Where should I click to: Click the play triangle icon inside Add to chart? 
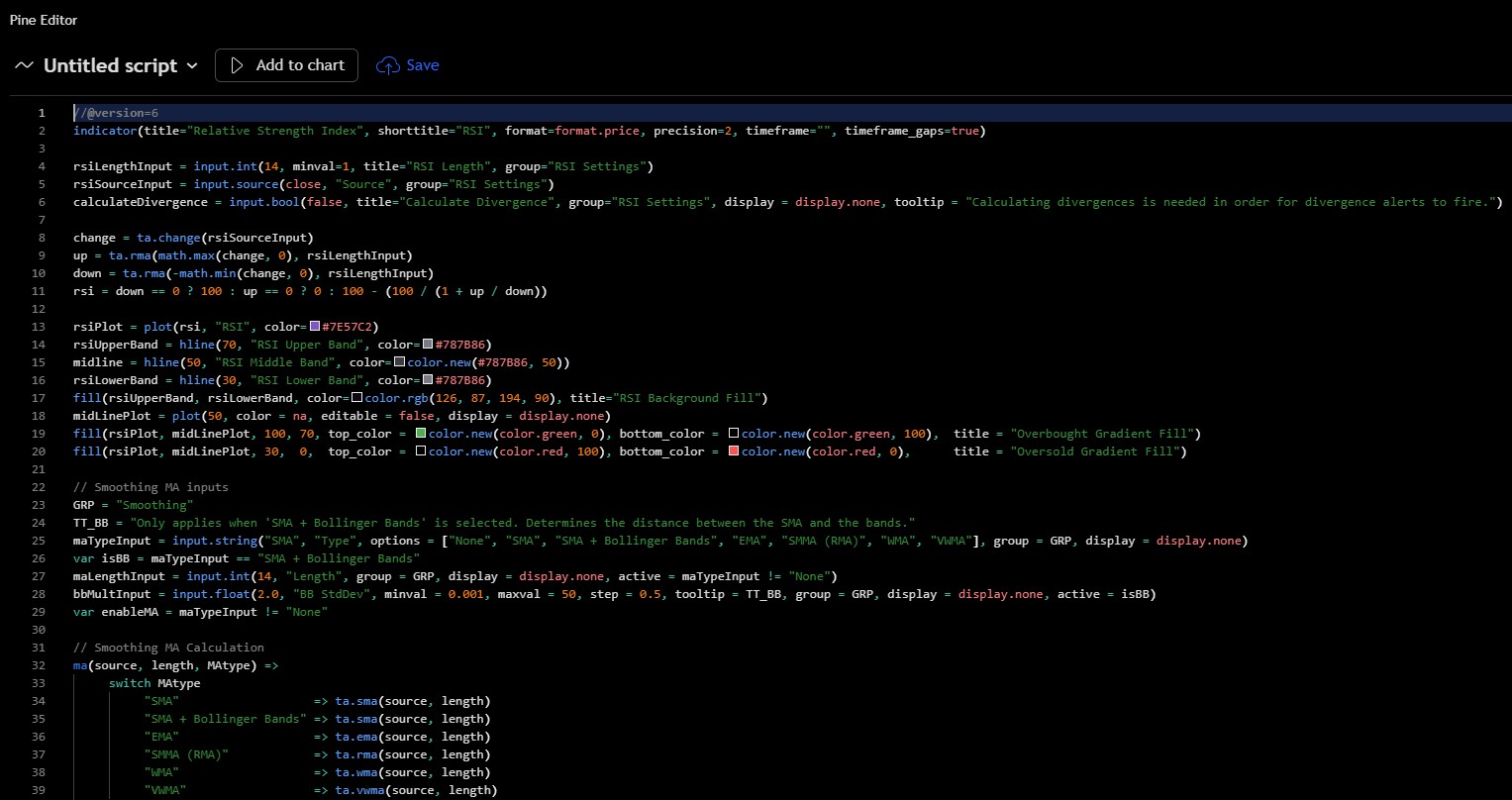point(237,65)
